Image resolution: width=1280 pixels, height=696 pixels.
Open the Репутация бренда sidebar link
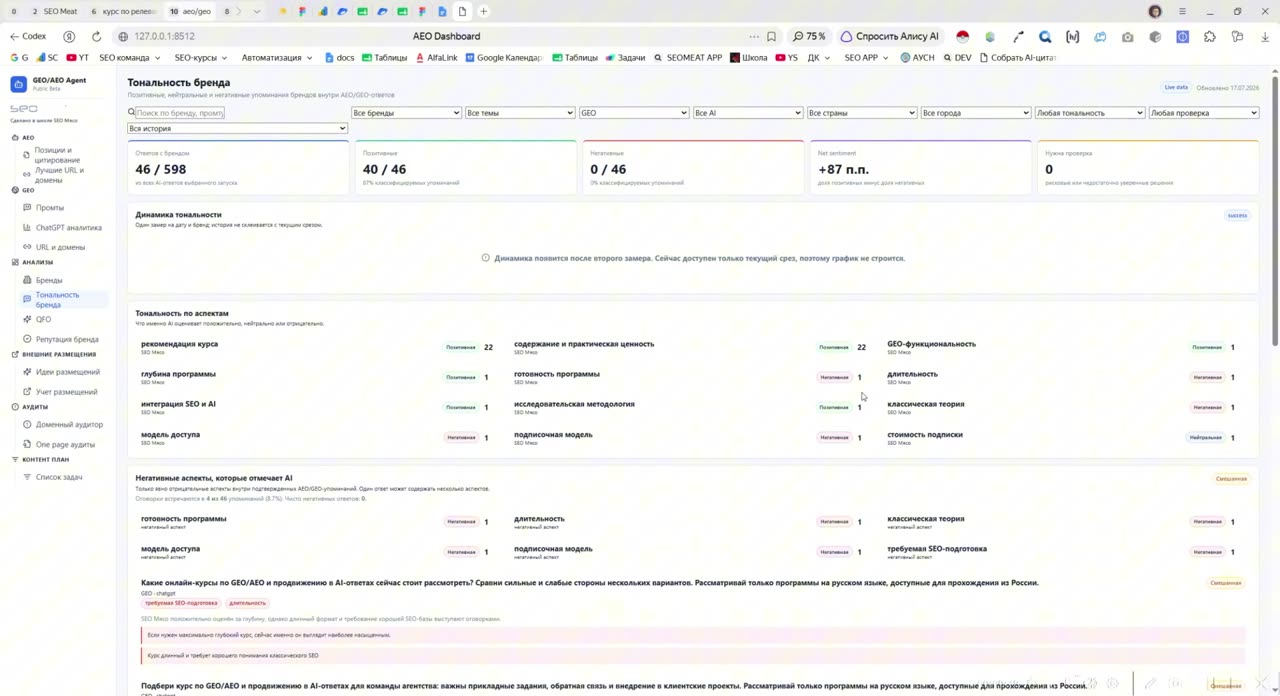67,339
